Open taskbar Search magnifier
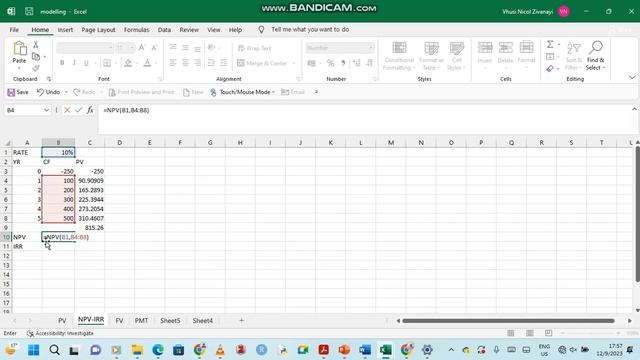This screenshot has width=640, height=360. point(54,350)
